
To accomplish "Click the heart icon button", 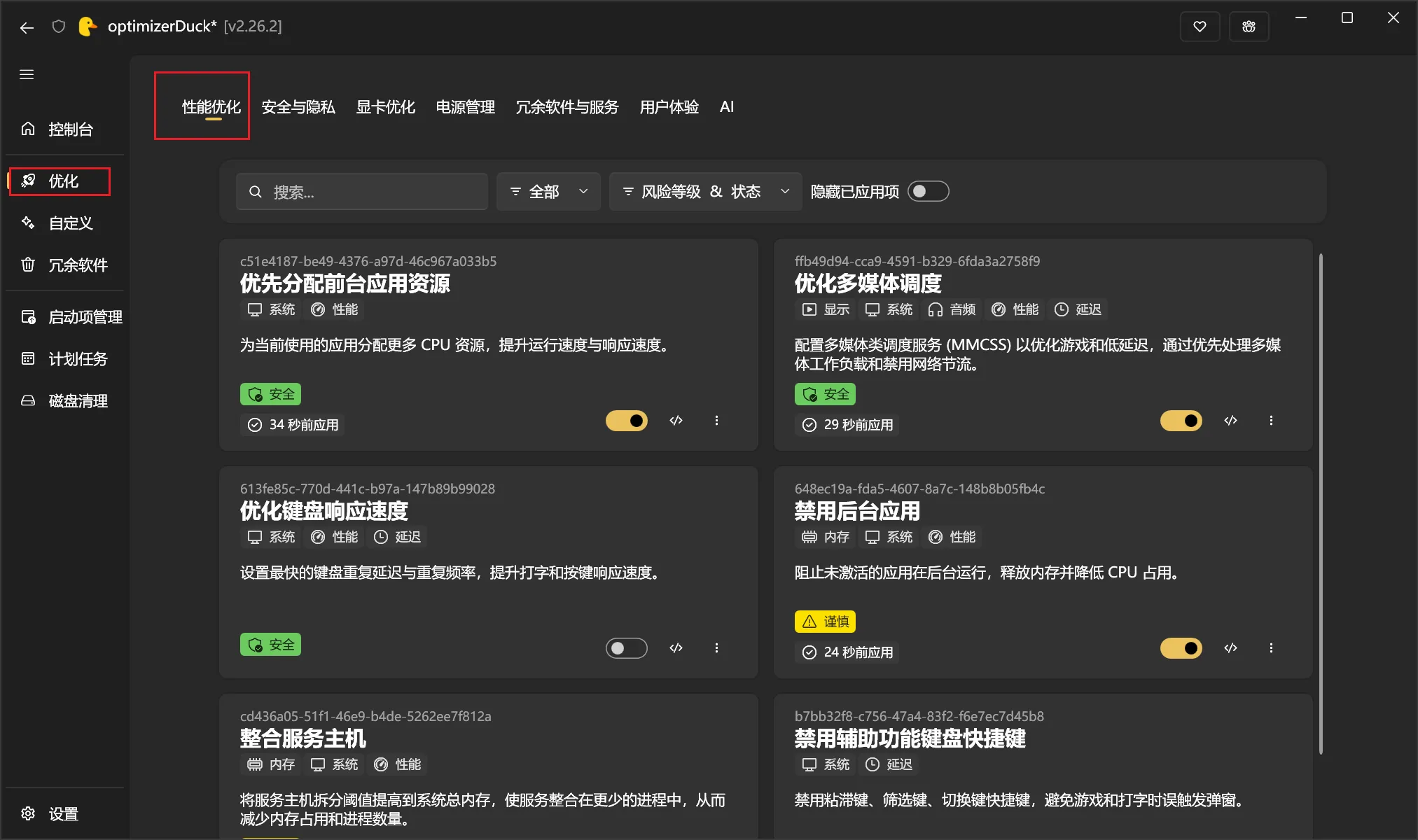I will (x=1200, y=27).
